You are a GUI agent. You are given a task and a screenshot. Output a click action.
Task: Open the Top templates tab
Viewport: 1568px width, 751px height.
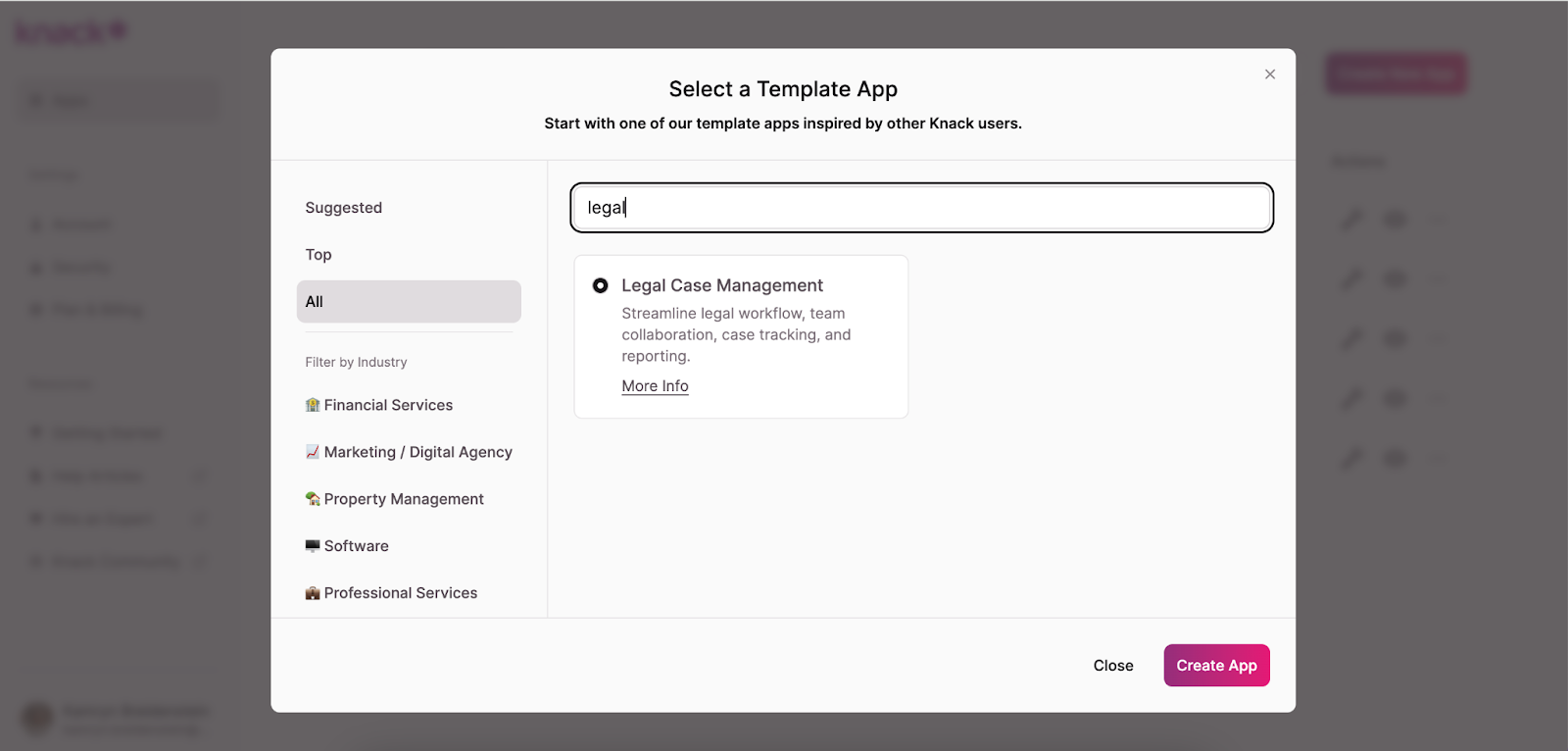coord(318,255)
